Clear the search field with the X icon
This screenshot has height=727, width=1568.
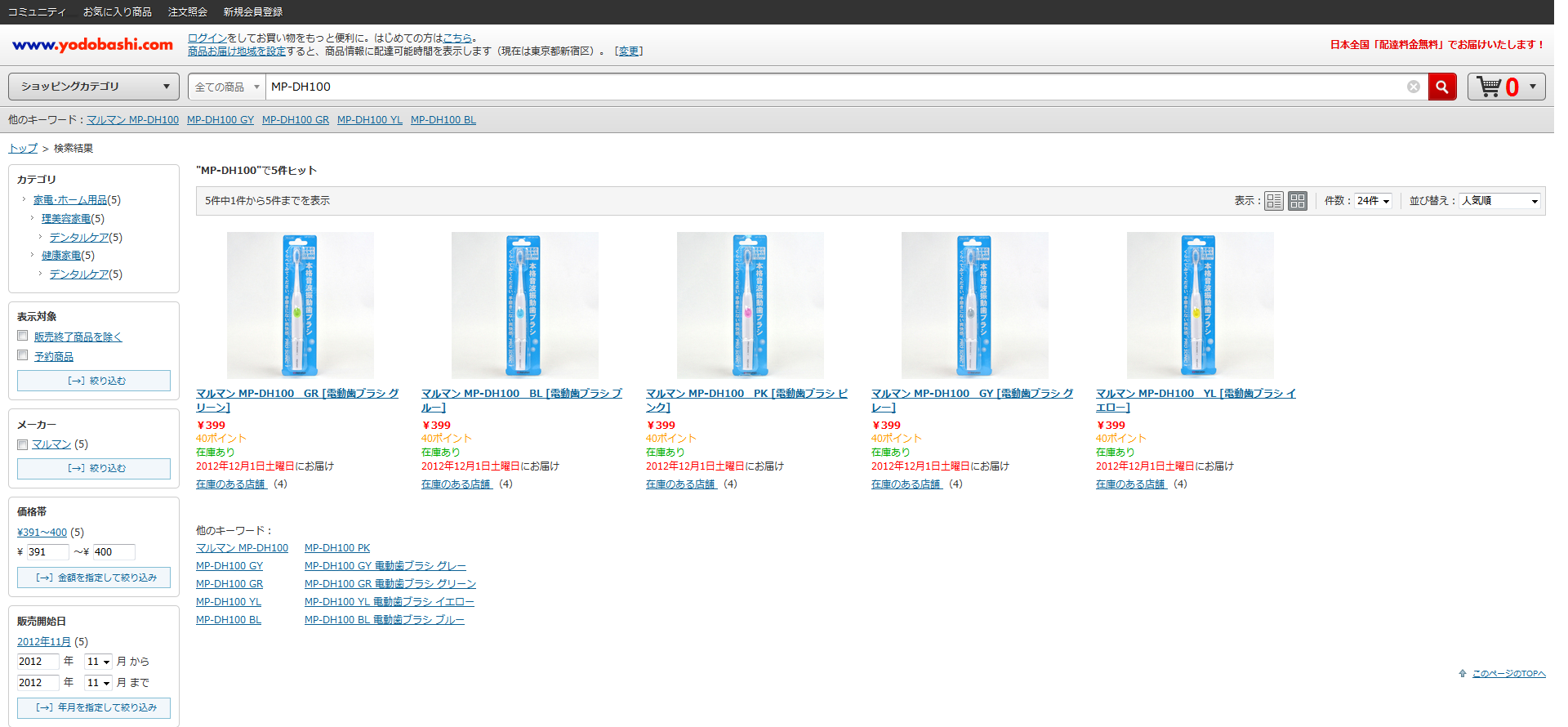[1414, 87]
